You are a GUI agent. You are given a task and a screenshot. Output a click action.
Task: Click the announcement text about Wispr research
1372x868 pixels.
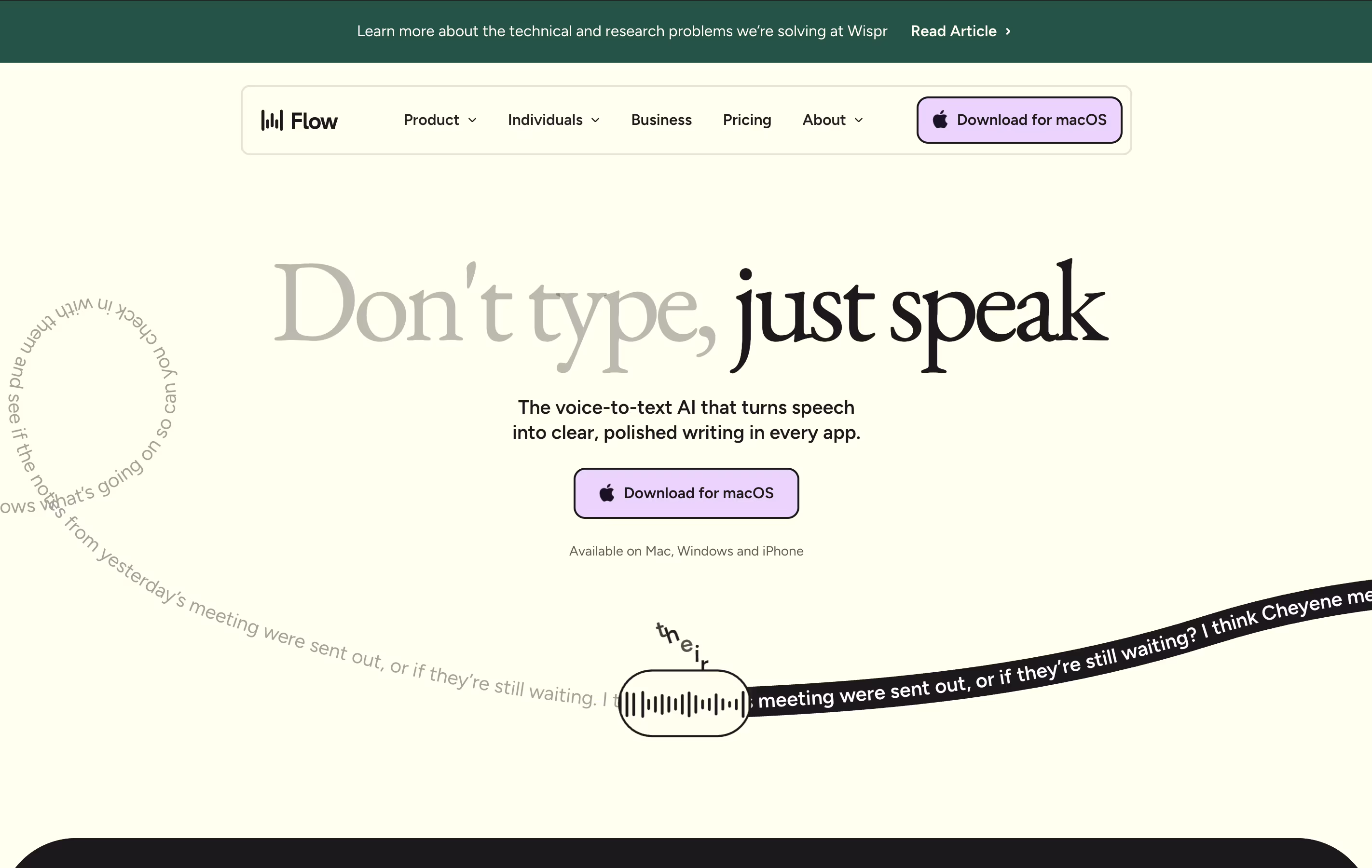pos(622,31)
